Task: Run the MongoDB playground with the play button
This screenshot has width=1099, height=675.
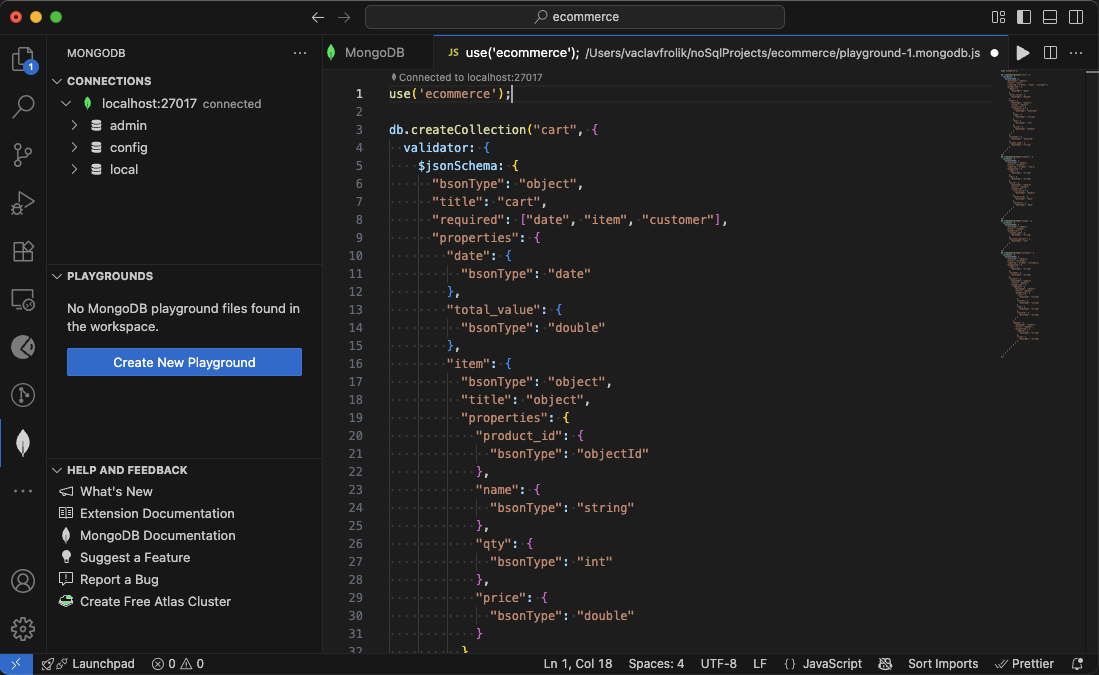Action: [x=1022, y=53]
